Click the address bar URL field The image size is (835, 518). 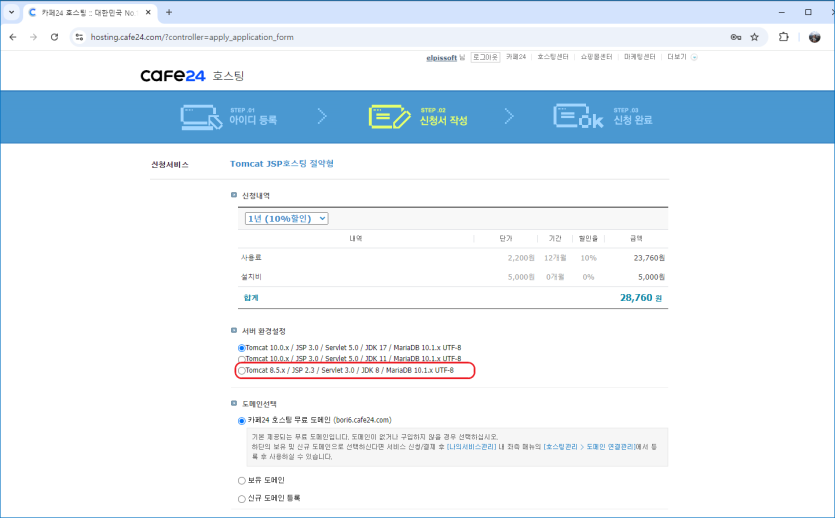405,37
